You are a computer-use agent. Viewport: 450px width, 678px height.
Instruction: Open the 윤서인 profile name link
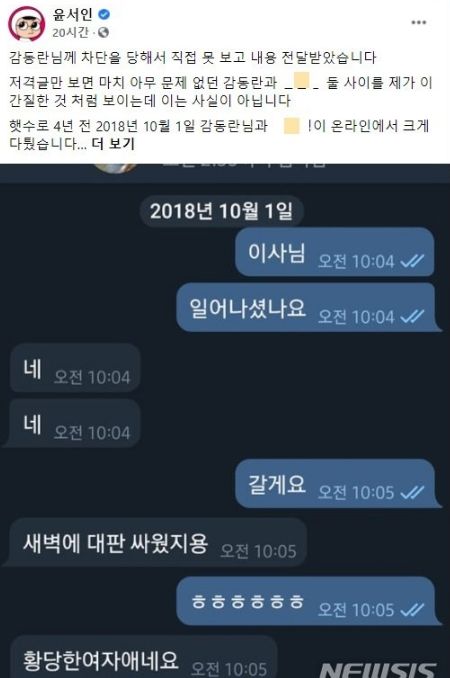[73, 14]
